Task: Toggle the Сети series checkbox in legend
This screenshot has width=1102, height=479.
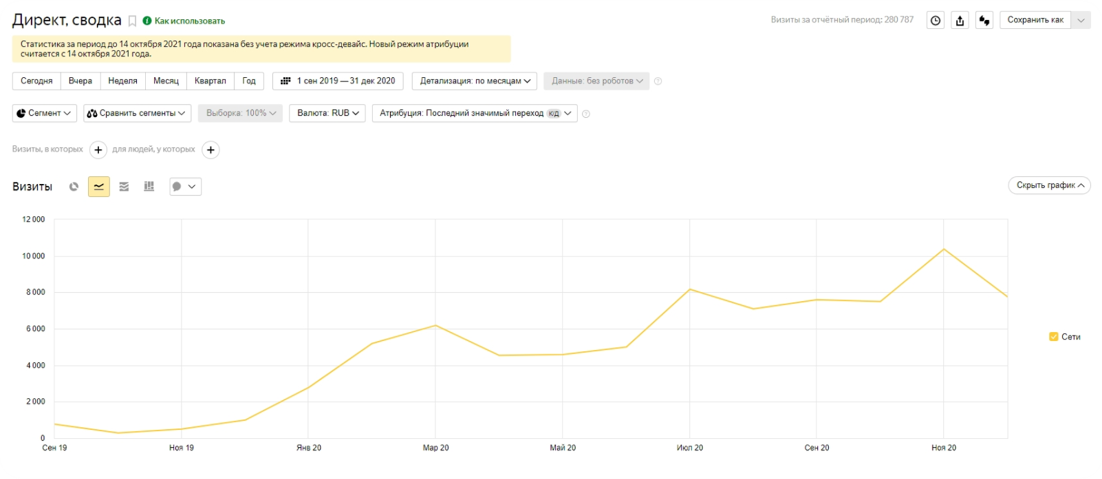Action: point(1053,337)
